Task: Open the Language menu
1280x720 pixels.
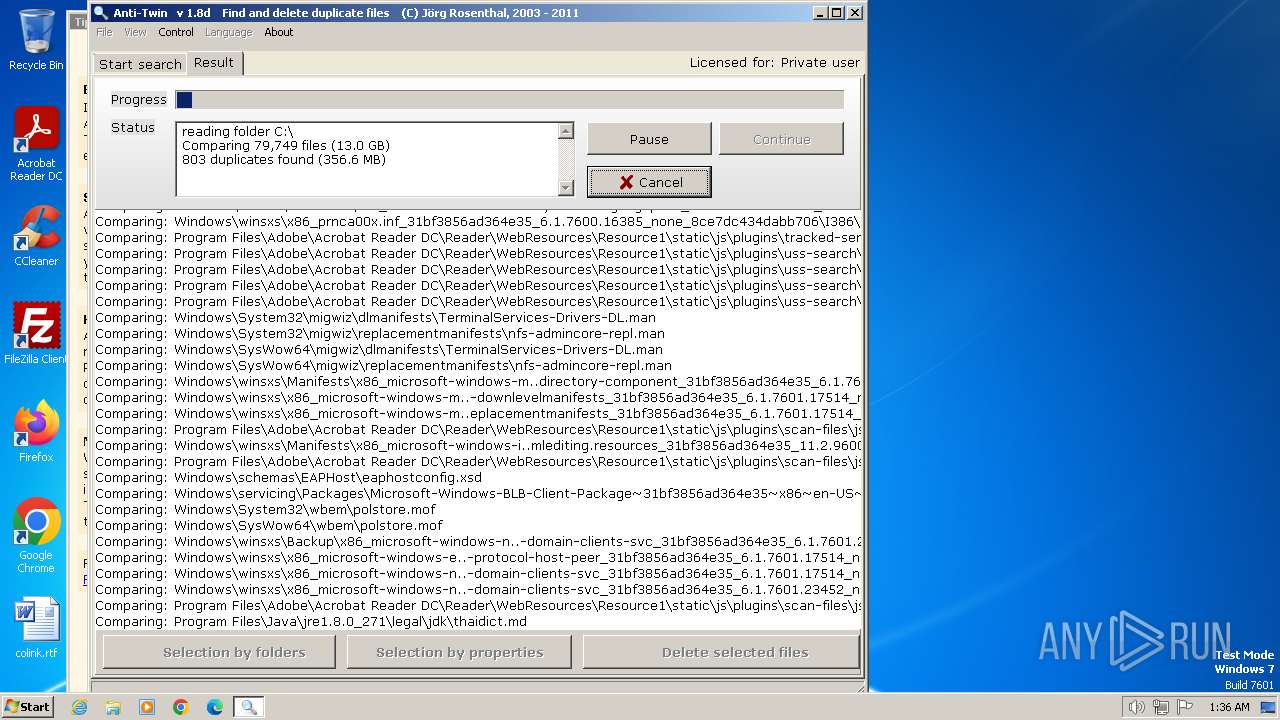Action: pyautogui.click(x=228, y=32)
